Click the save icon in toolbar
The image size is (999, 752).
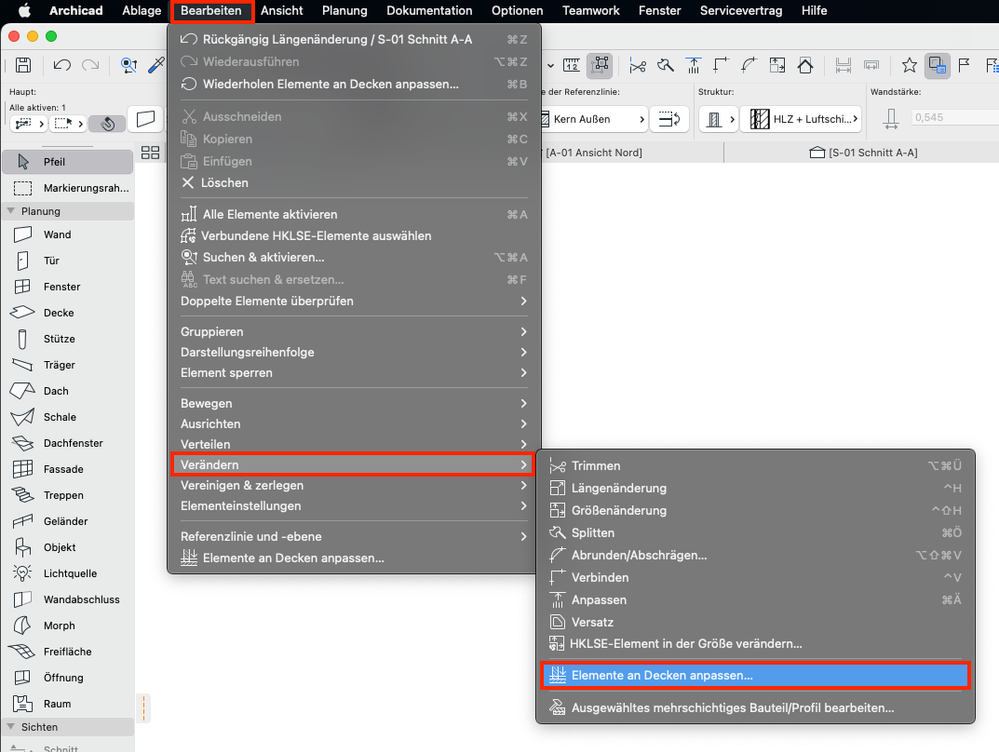(24, 65)
